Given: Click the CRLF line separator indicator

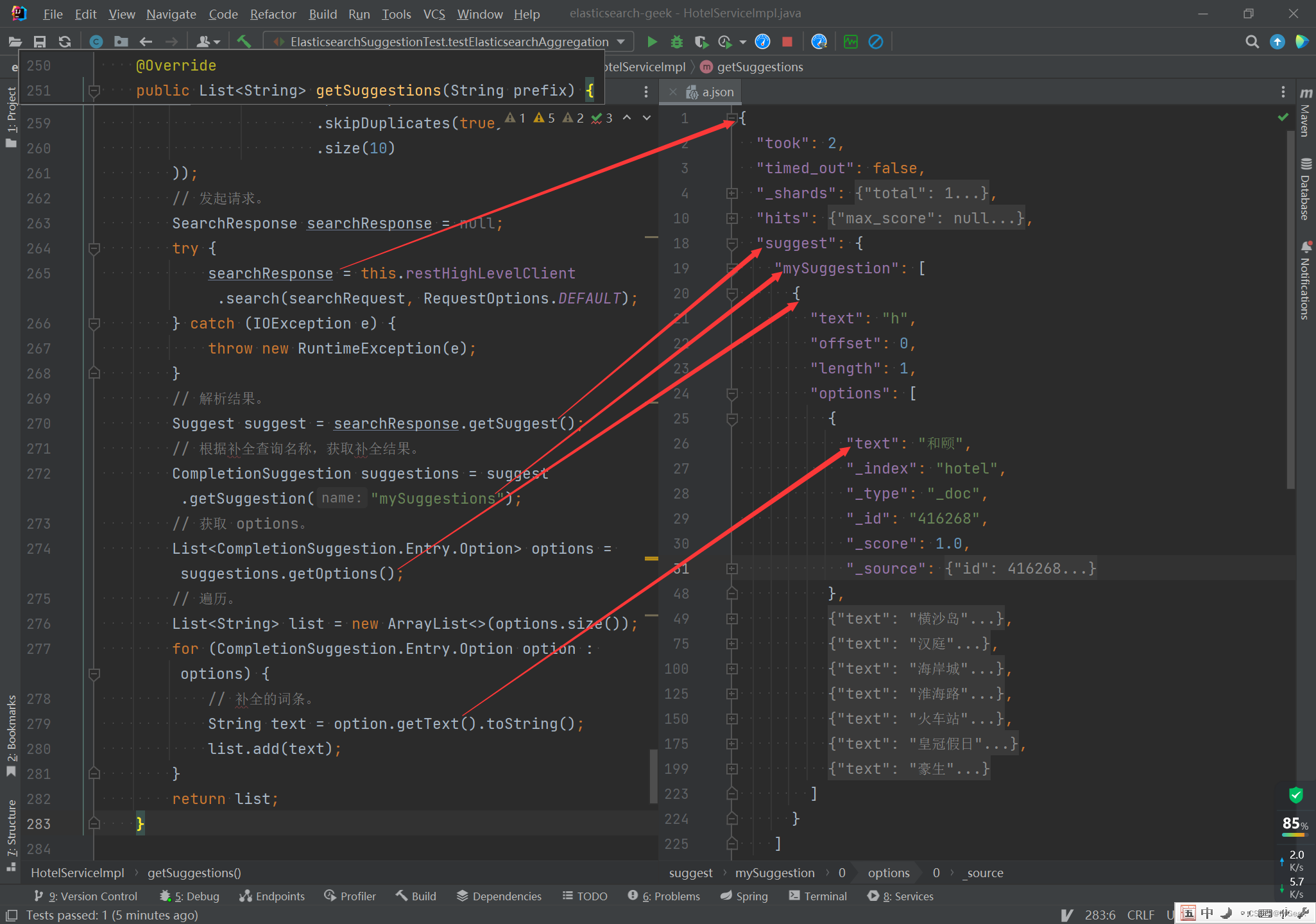Looking at the screenshot, I should click(x=1140, y=915).
